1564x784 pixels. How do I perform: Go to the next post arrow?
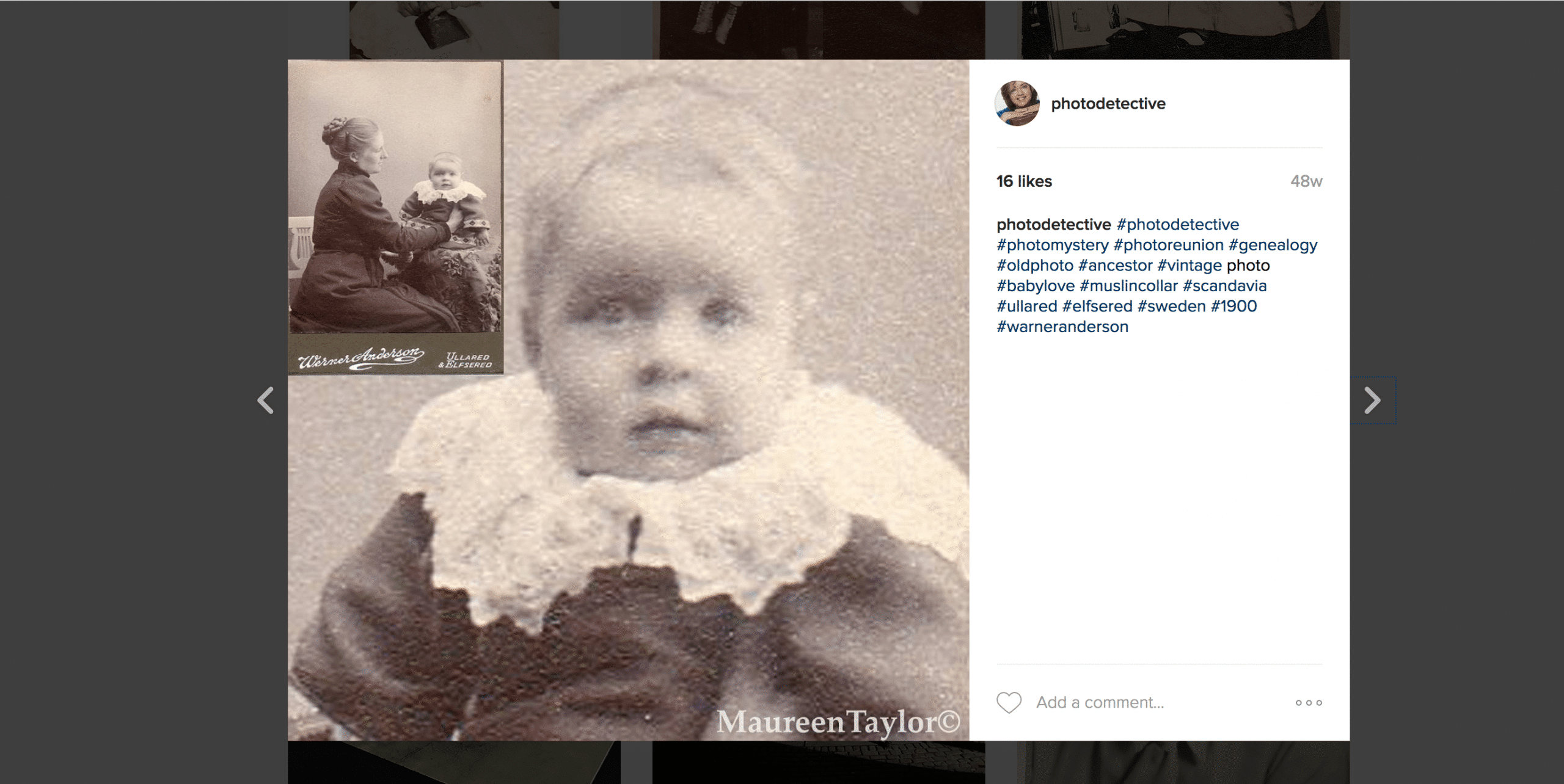coord(1372,401)
